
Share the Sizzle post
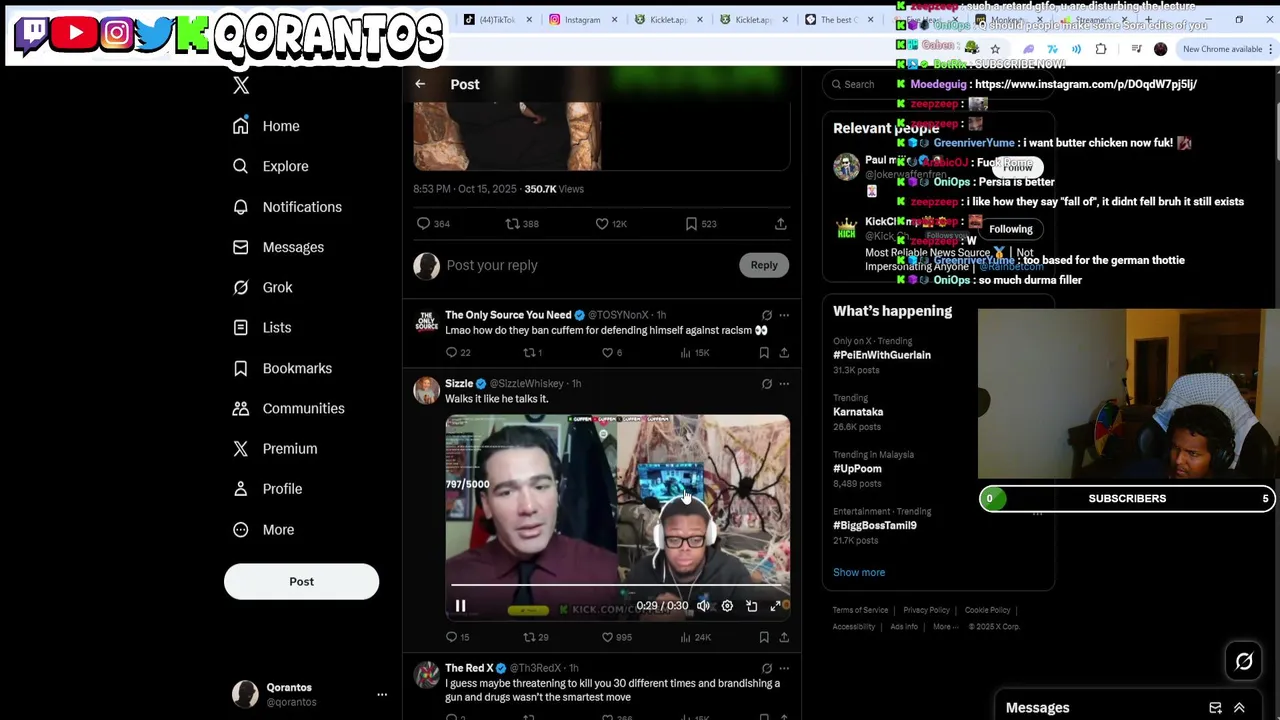tap(784, 637)
